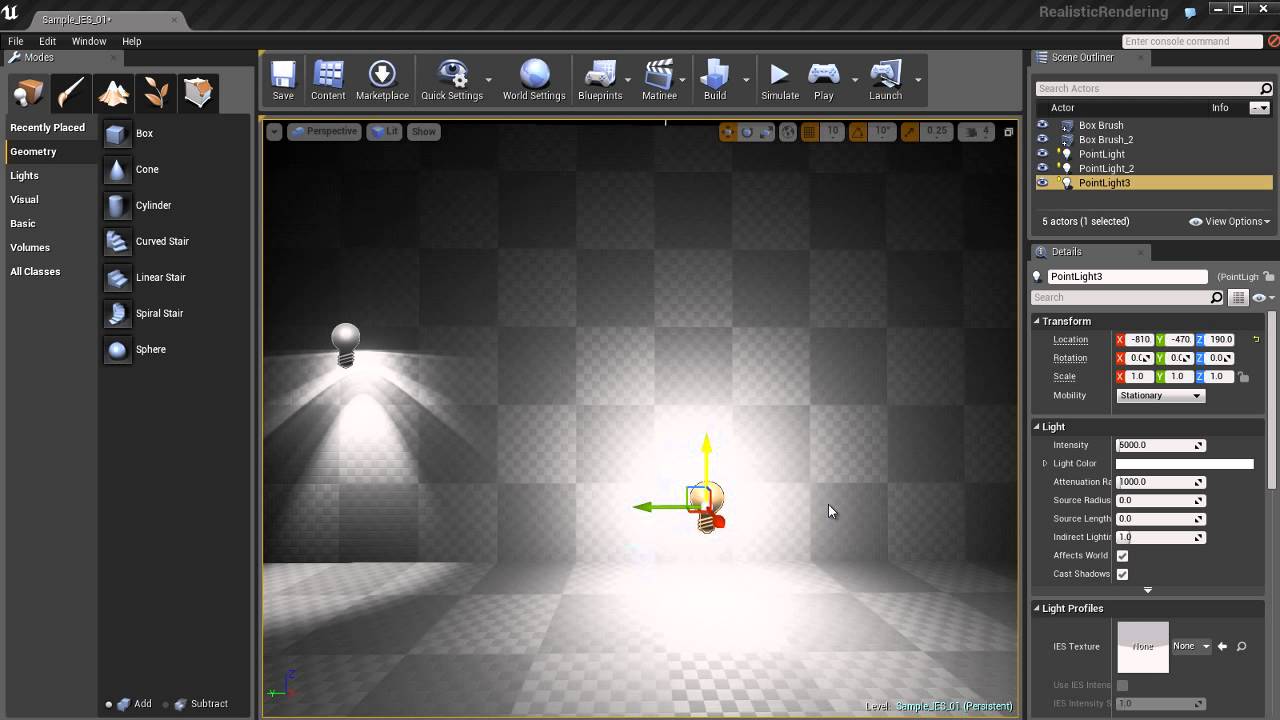Toggle visibility of PointLight actor
Screen dimensions: 1280x720
[1042, 154]
